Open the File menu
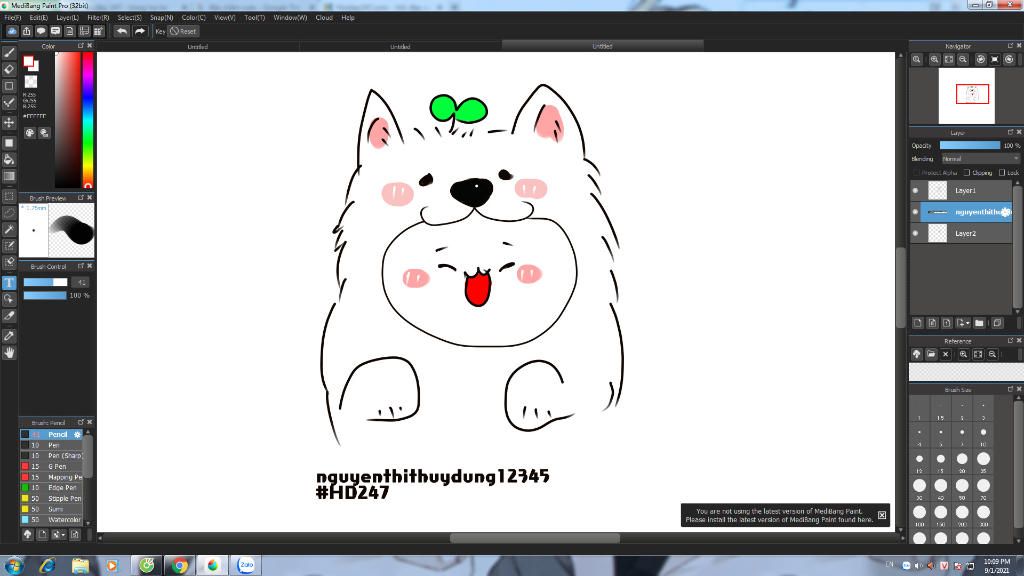 [x=12, y=18]
